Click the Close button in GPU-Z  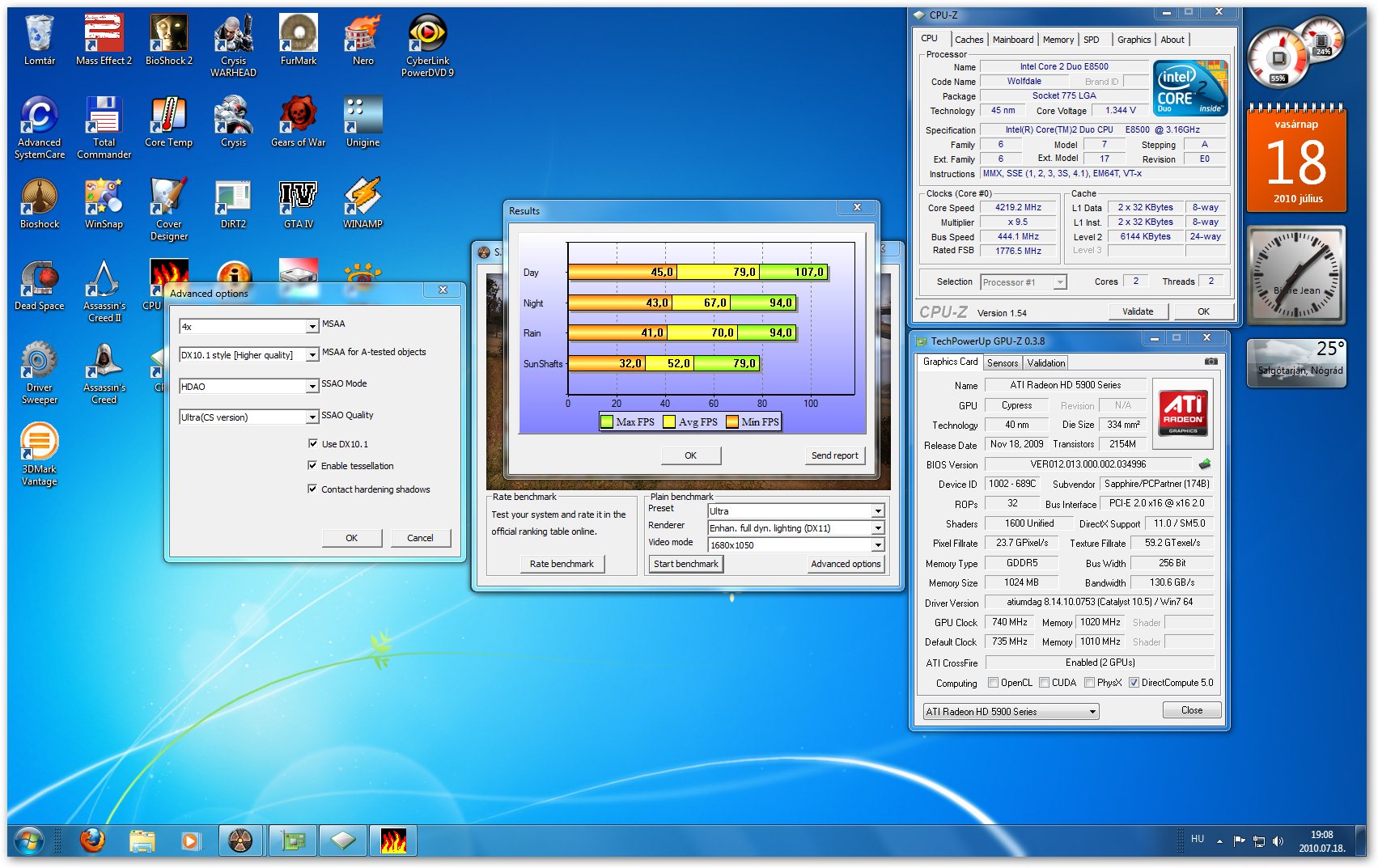(1192, 710)
